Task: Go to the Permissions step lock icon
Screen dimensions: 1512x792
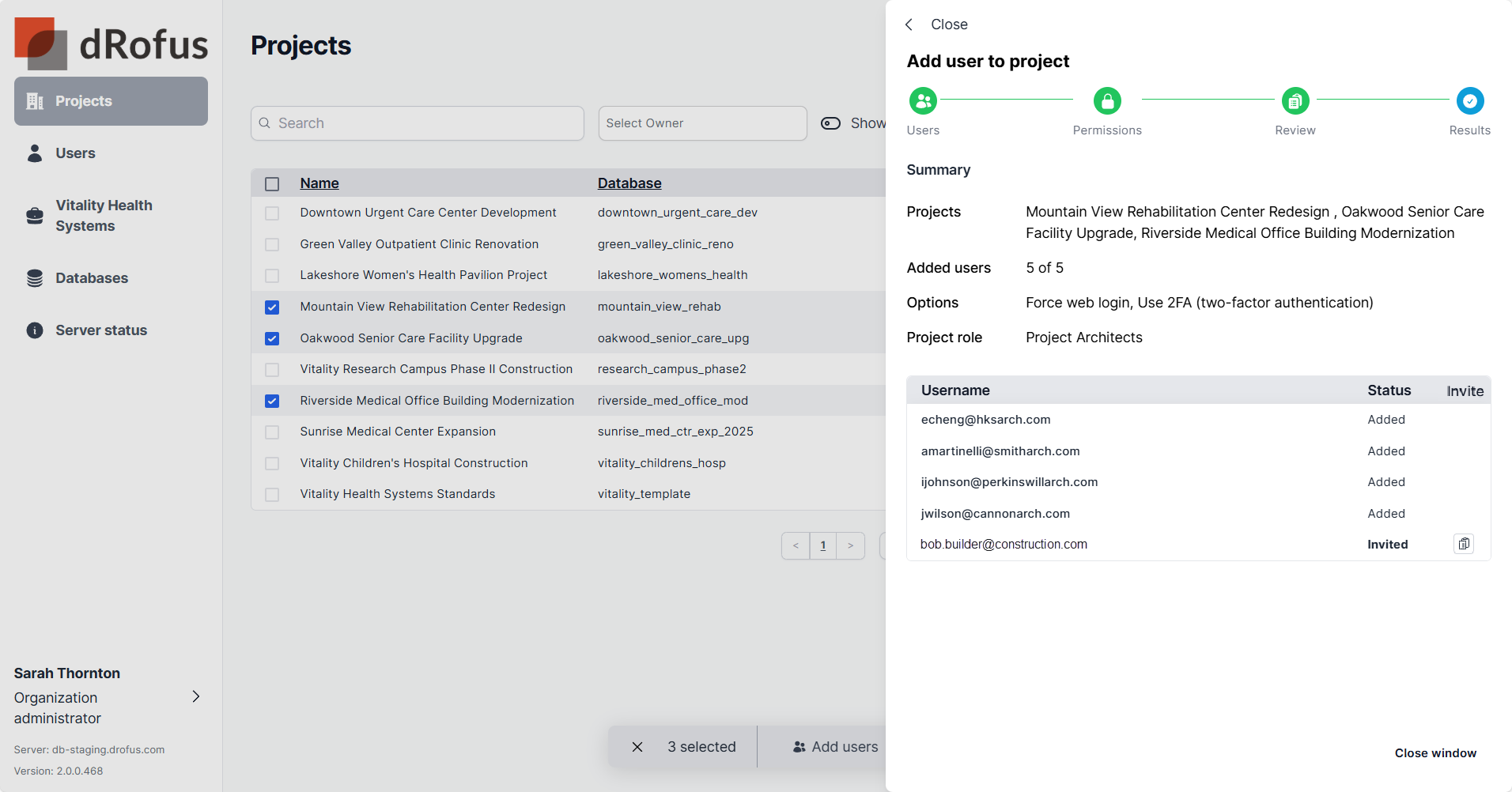Action: pos(1106,101)
